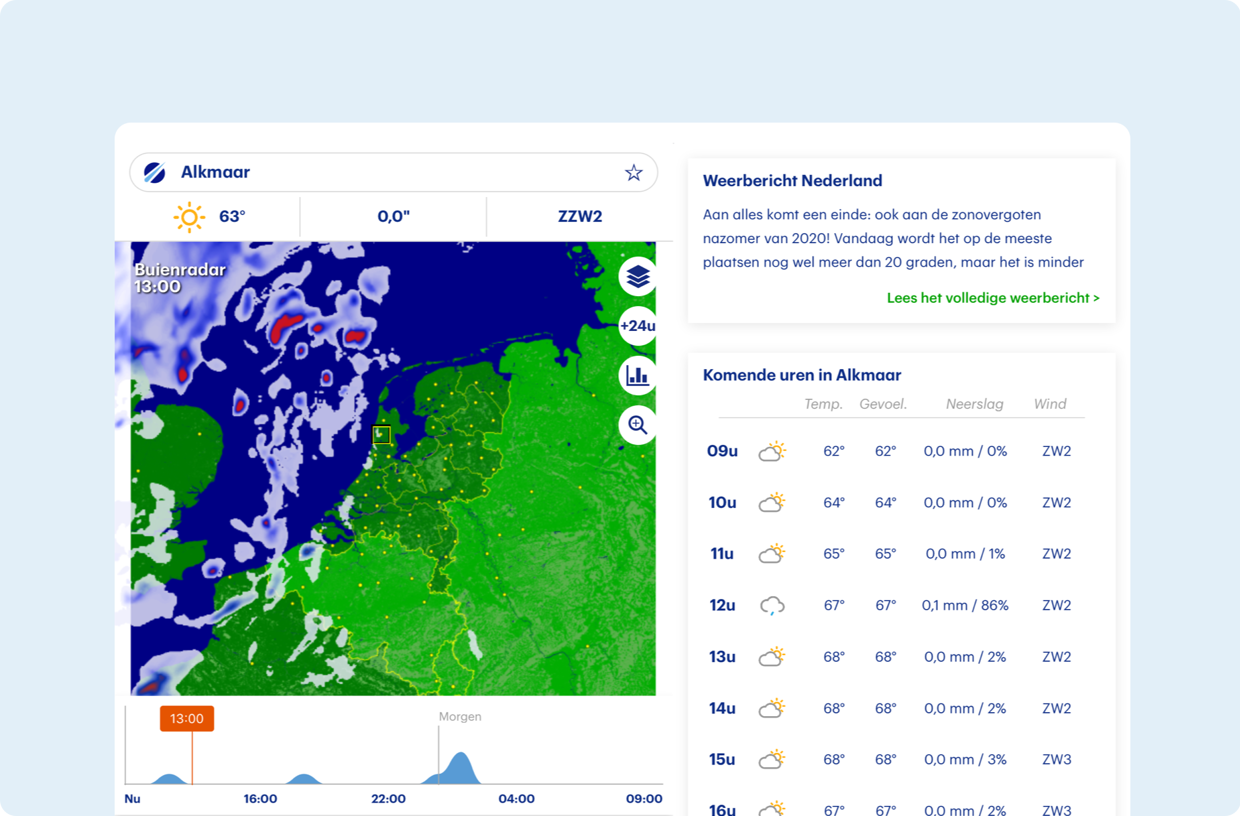Add Alkmaar to favorites with star

[633, 173]
